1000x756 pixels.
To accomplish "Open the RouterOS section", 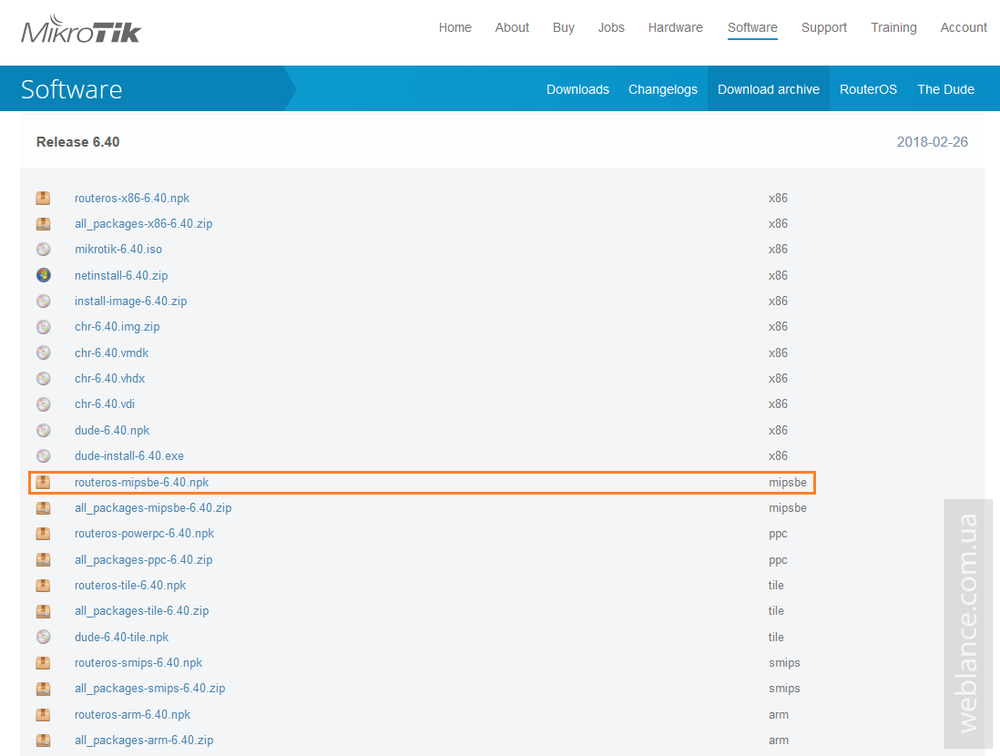I will click(868, 89).
